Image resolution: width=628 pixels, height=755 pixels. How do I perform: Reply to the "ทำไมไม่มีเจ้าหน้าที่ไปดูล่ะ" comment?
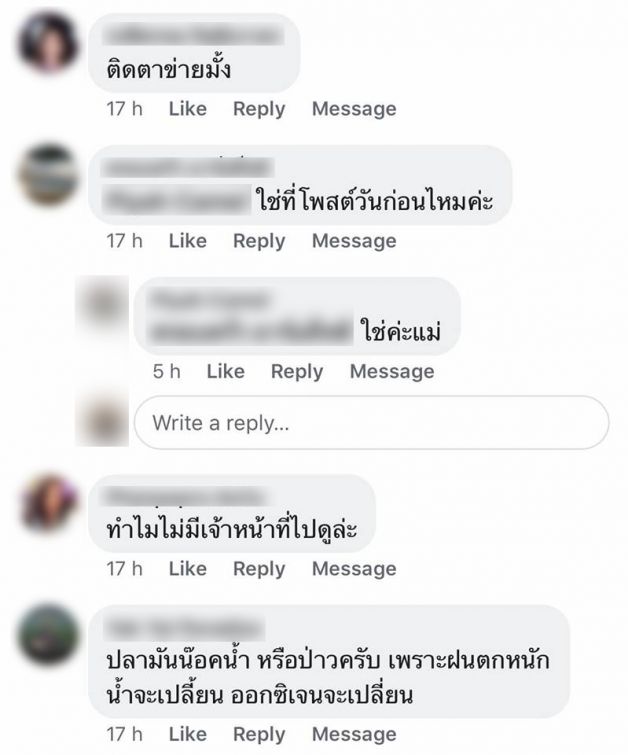point(259,569)
